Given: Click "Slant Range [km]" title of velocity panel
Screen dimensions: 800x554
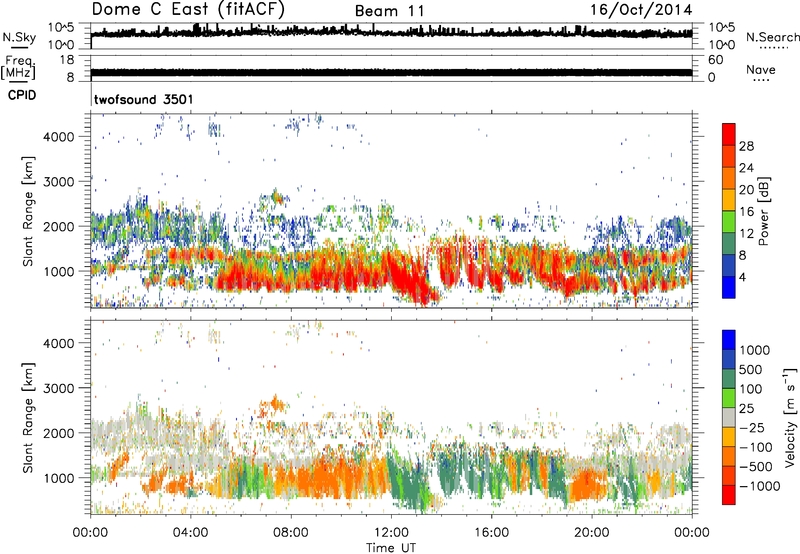Looking at the screenshot, I should coord(28,418).
